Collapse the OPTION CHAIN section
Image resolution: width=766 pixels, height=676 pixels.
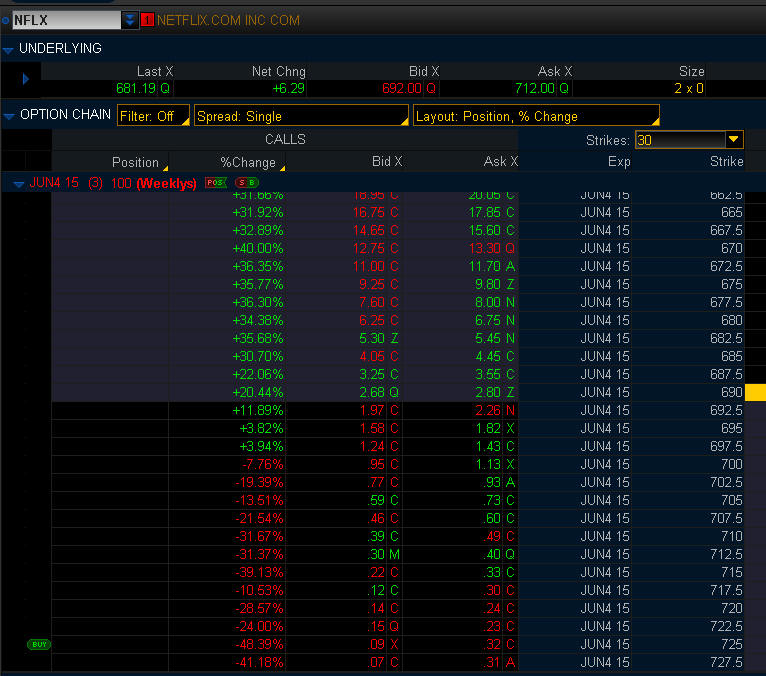[x=9, y=116]
